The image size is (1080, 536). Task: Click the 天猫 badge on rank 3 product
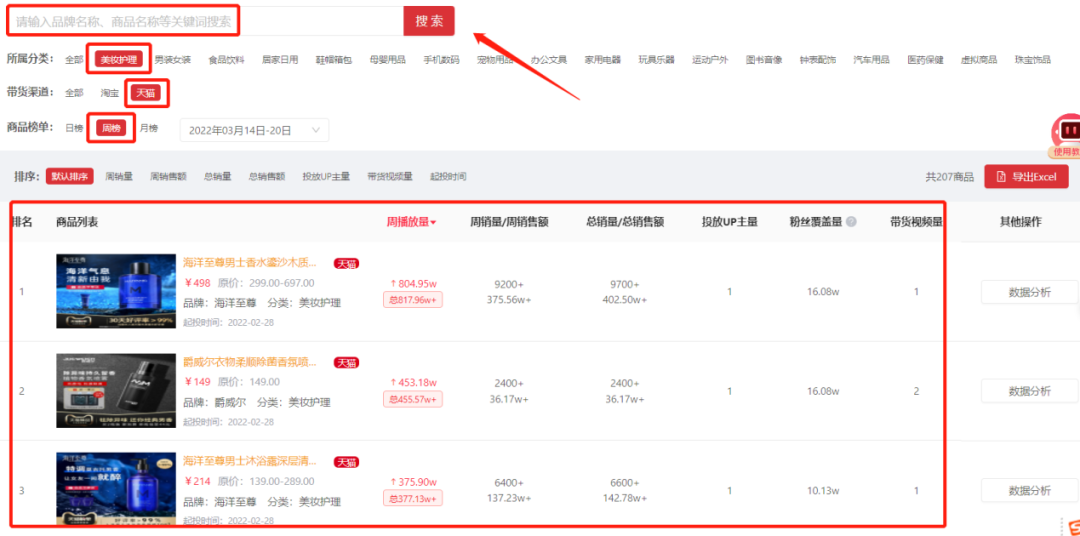point(346,462)
